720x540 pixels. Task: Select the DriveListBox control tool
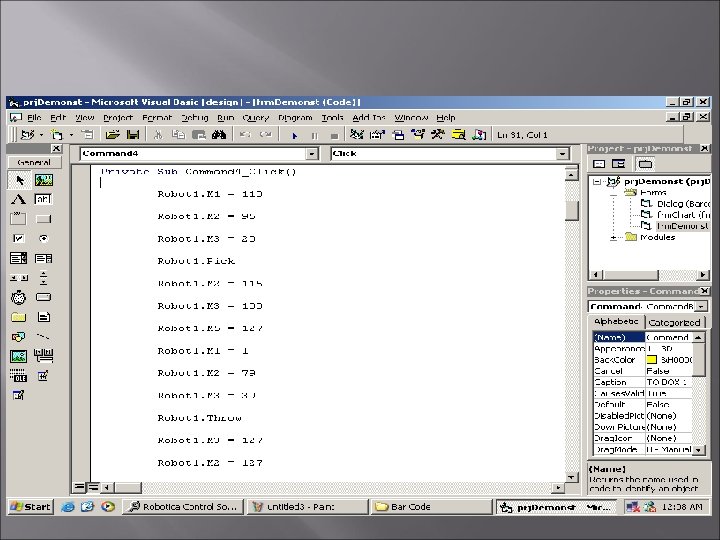pyautogui.click(x=43, y=298)
